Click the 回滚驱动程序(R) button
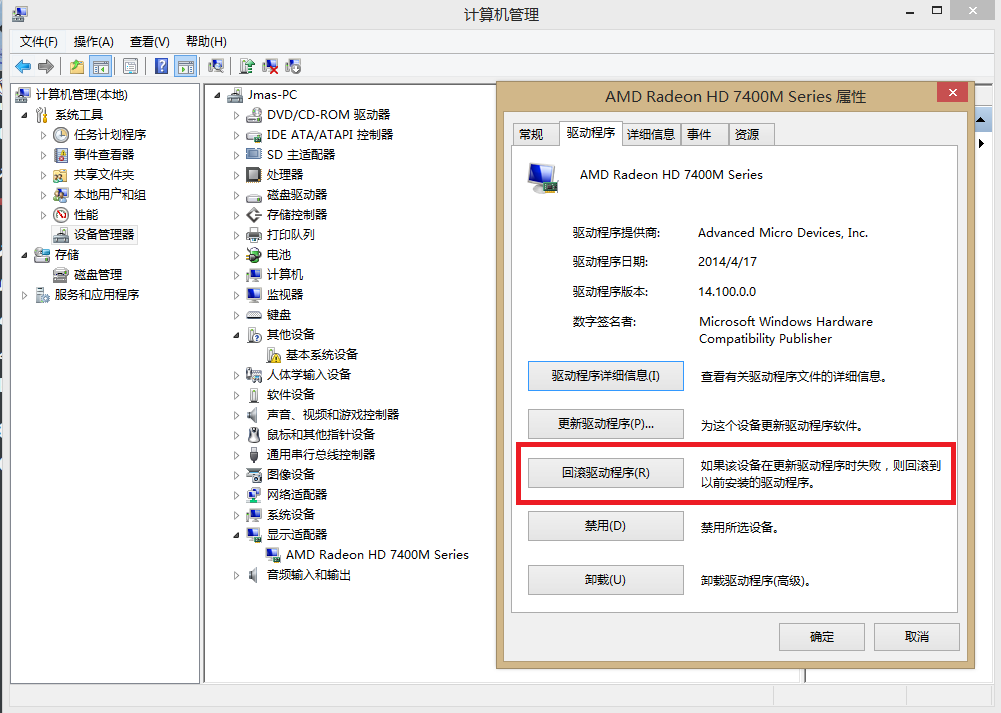This screenshot has width=1001, height=713. point(605,473)
